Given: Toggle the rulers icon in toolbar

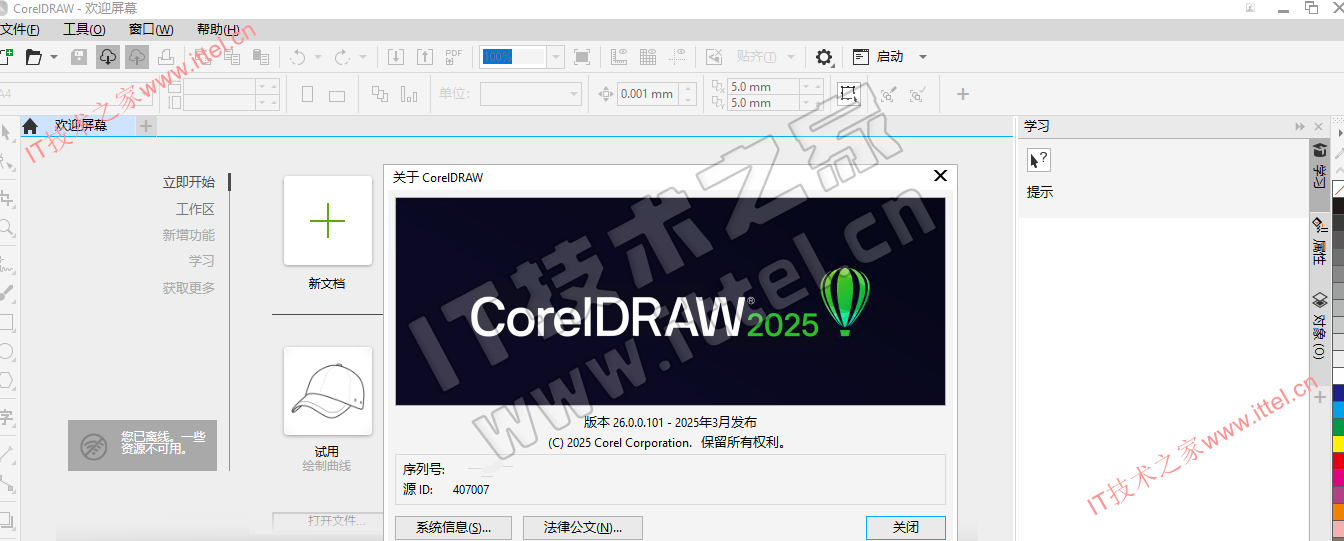Looking at the screenshot, I should [619, 57].
